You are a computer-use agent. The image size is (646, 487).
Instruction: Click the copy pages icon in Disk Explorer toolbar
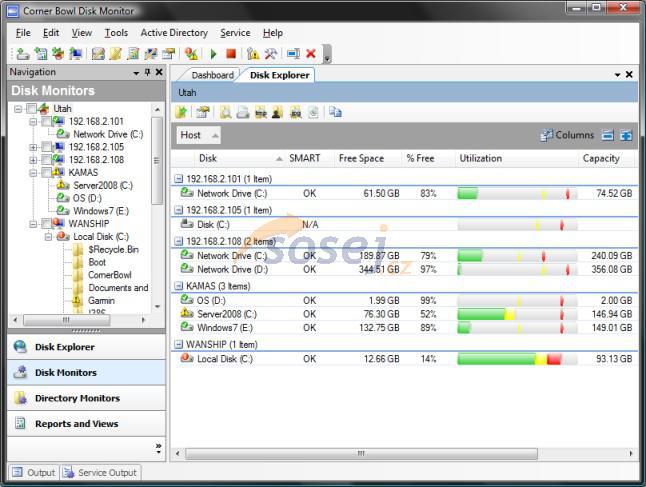click(335, 112)
